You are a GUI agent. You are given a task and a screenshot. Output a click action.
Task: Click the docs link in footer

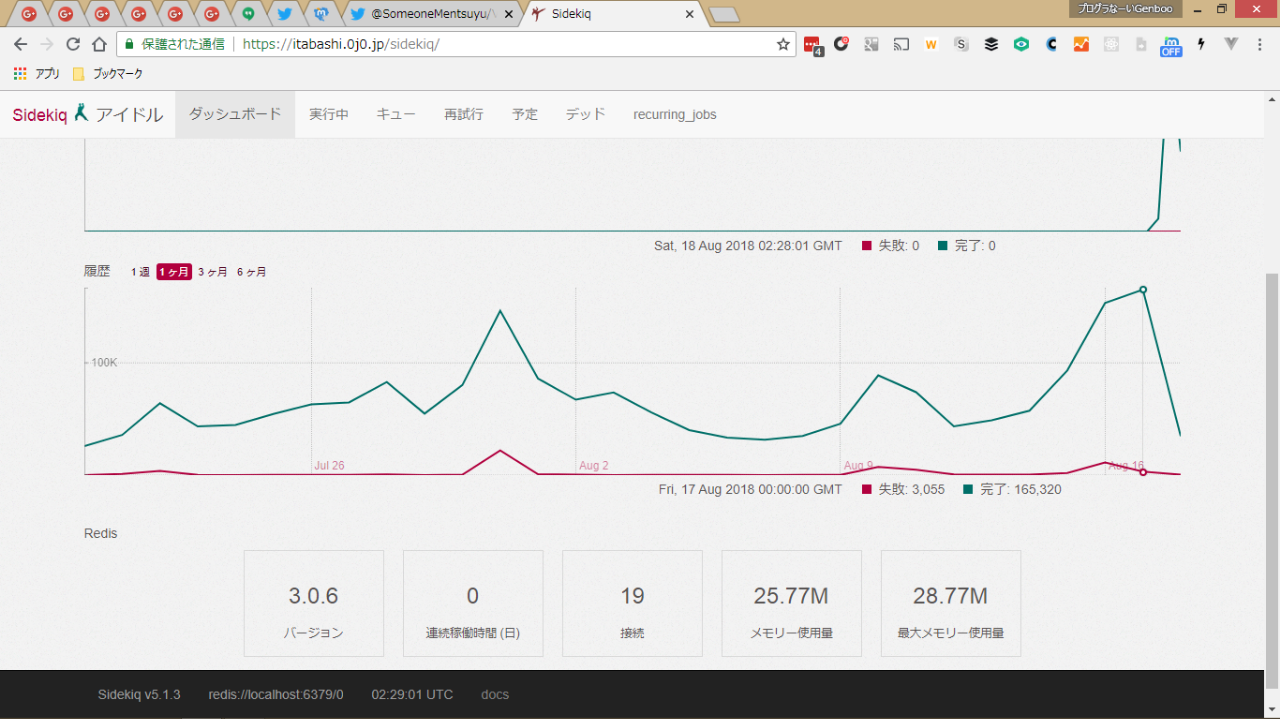pos(494,694)
